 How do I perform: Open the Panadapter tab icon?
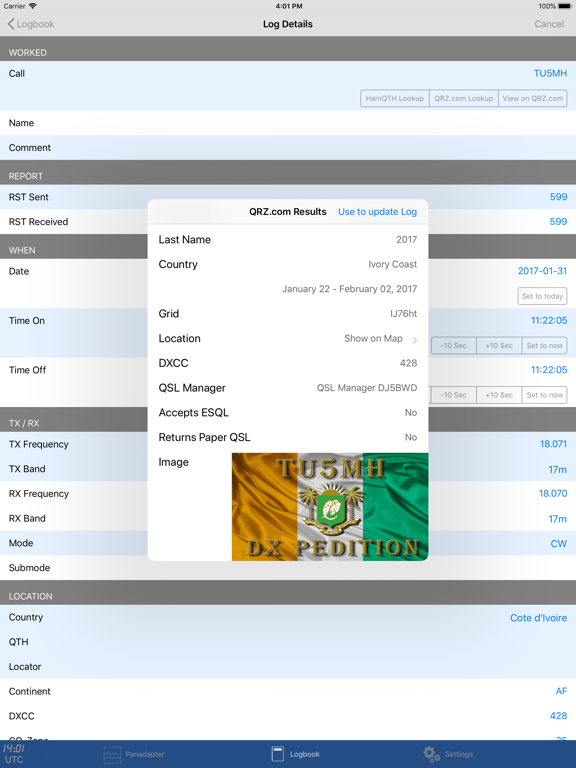pos(112,754)
